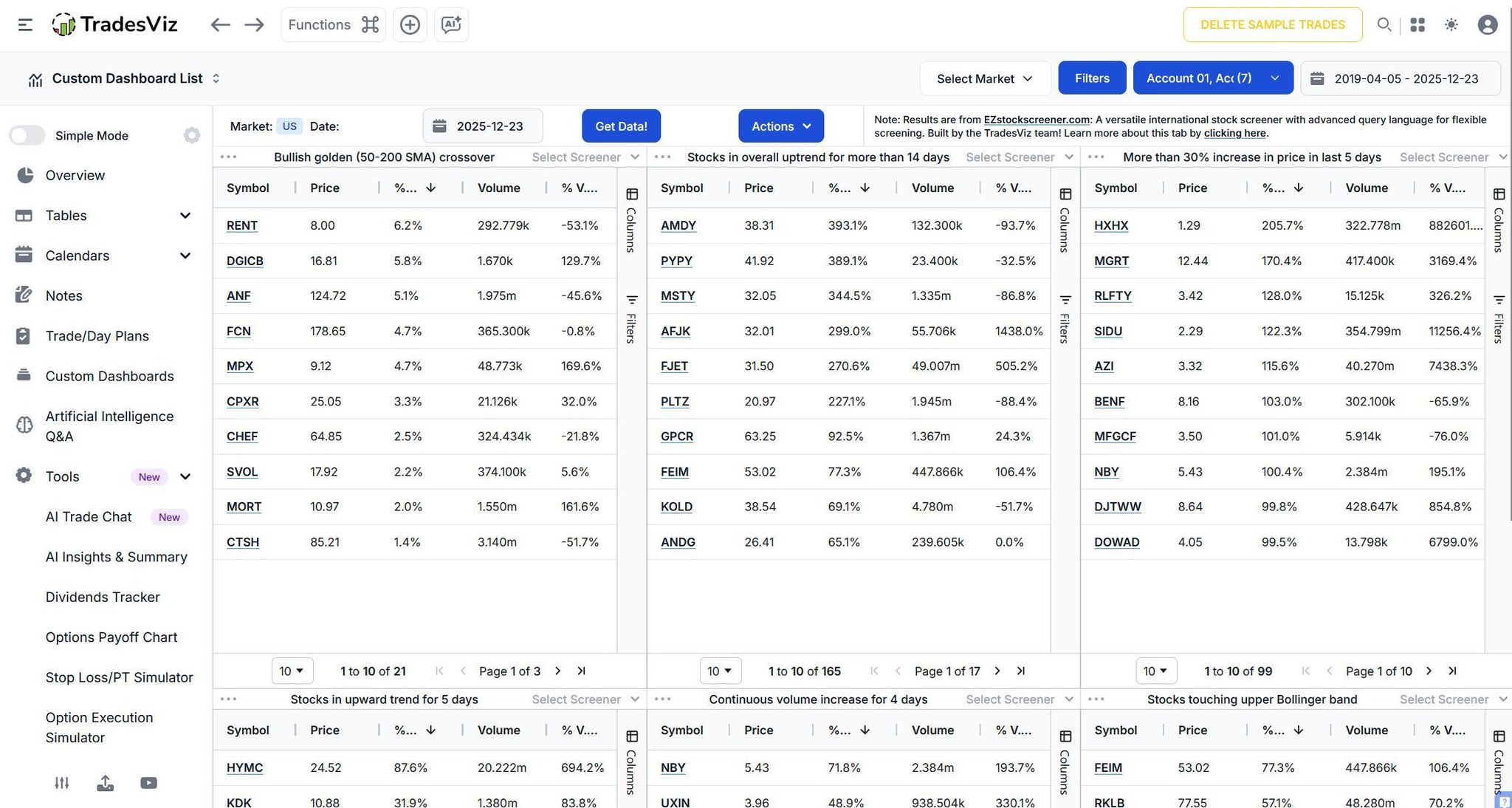
Task: Open the apps grid icon
Action: click(x=1417, y=24)
